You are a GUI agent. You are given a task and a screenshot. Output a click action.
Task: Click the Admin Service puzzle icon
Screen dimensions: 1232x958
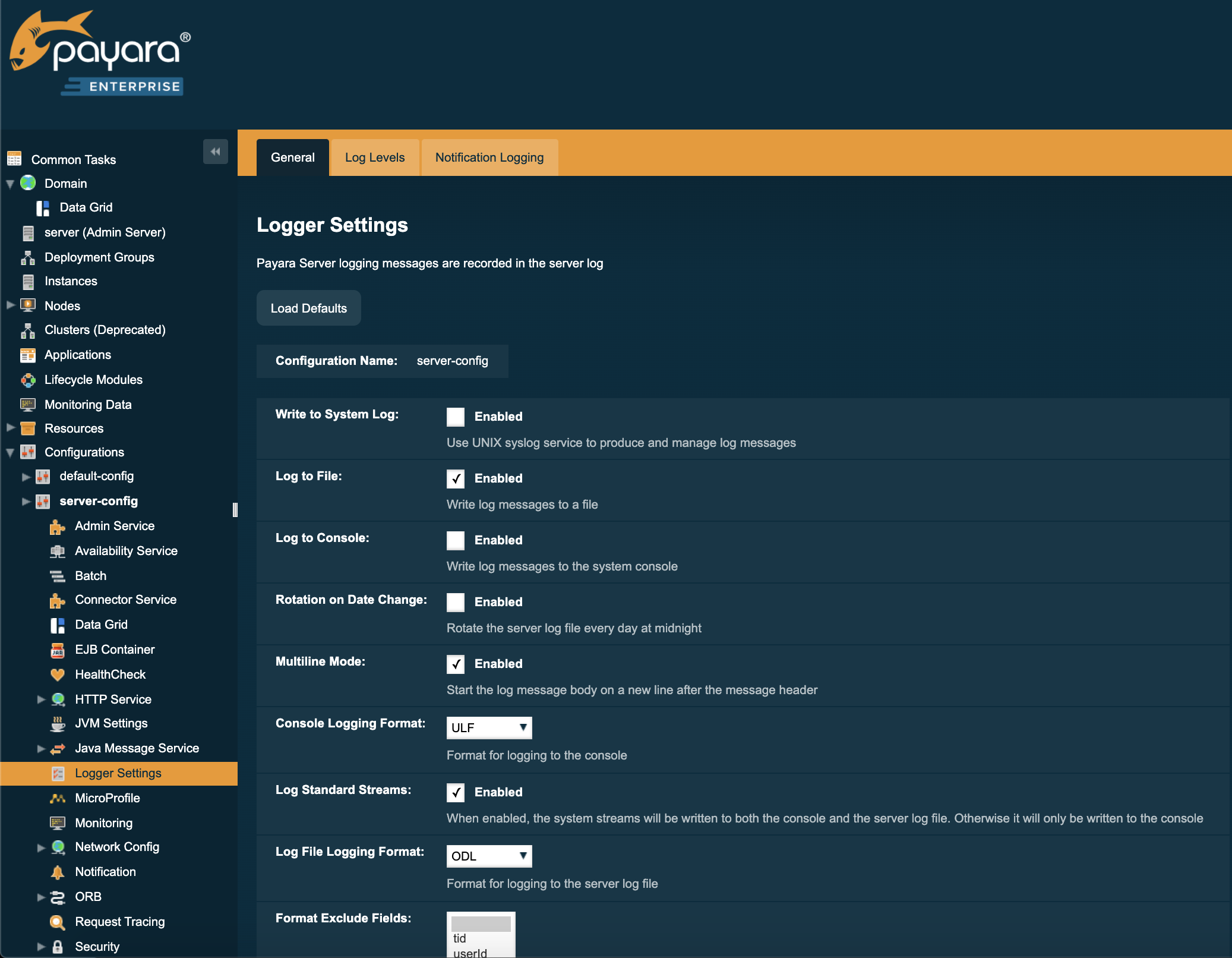(58, 527)
